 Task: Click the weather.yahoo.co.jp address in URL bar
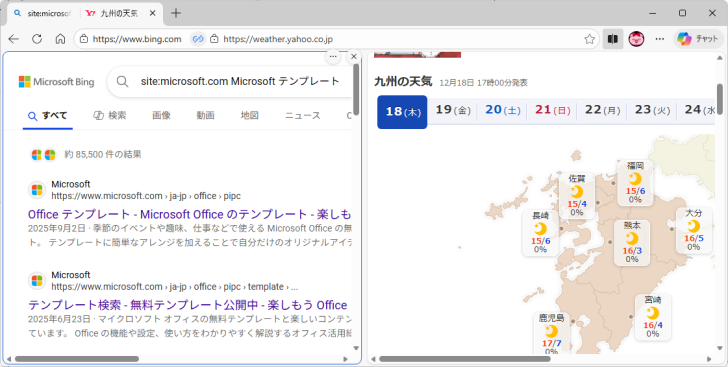click(278, 39)
